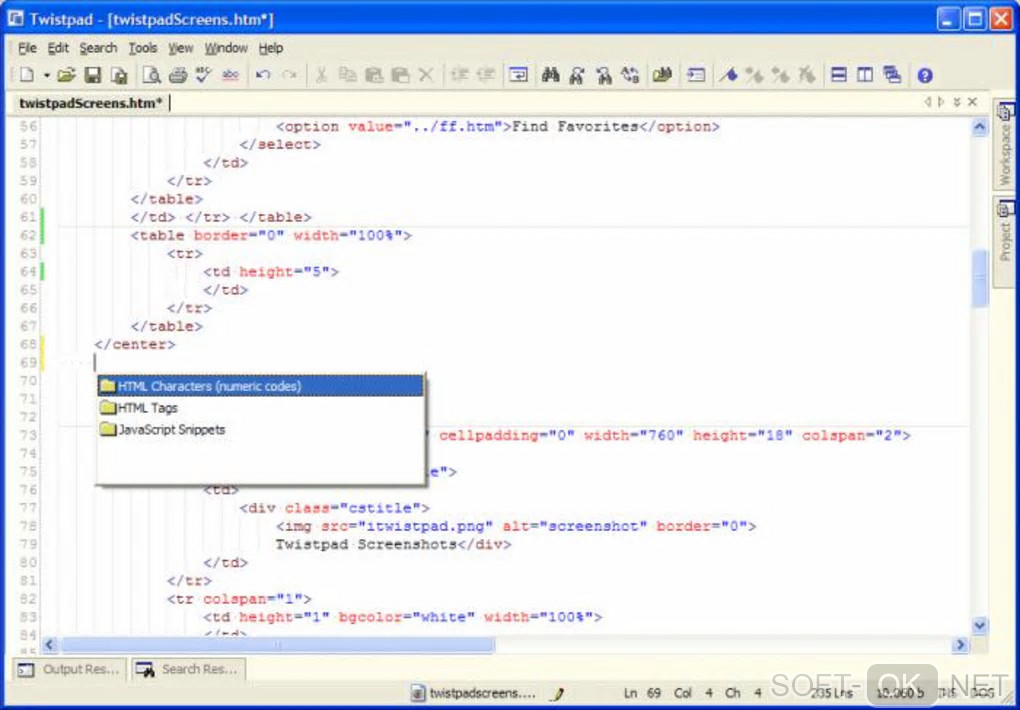Click the Delete X toolbar icon
1020x710 pixels.
coord(425,75)
